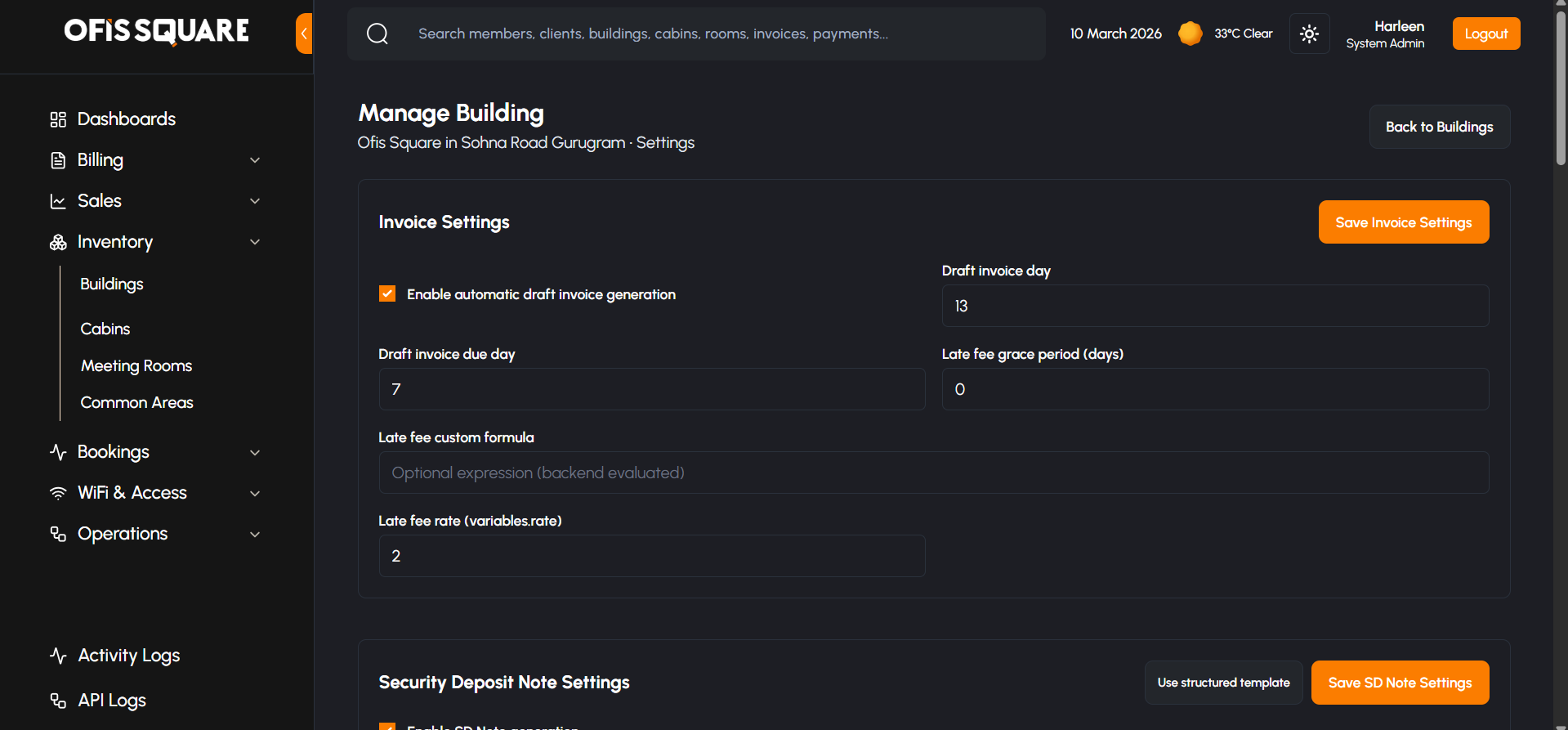Viewport: 1568px width, 730px height.
Task: Click the Activity Logs pulse icon
Action: pyautogui.click(x=58, y=656)
